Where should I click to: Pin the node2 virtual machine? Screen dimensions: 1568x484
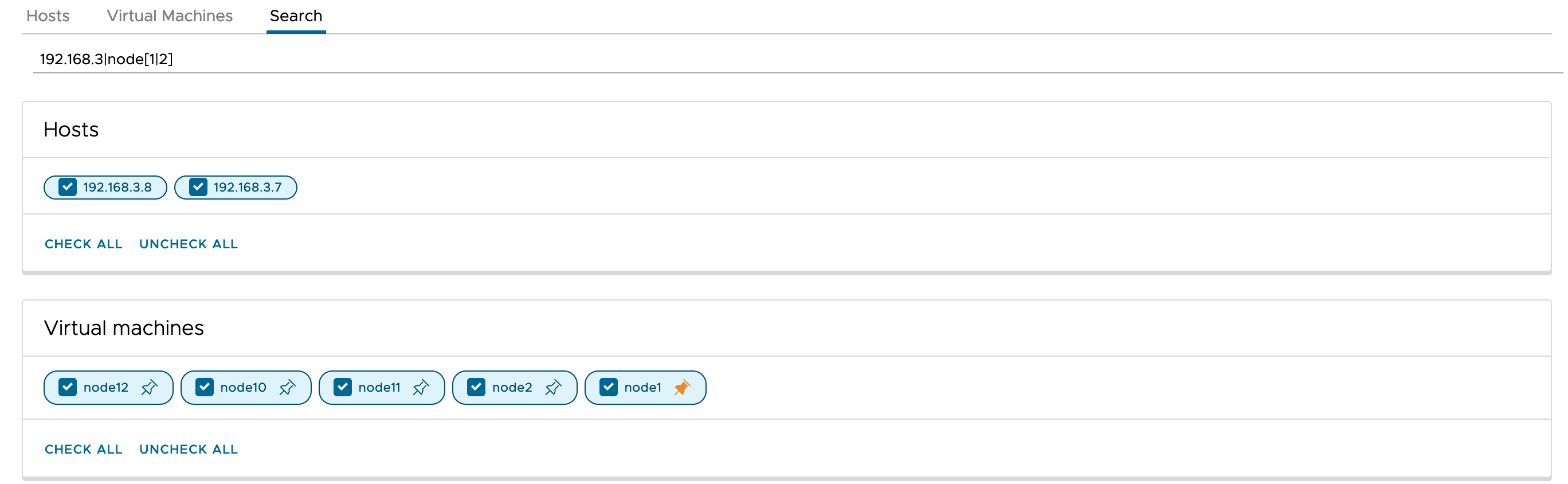[553, 388]
